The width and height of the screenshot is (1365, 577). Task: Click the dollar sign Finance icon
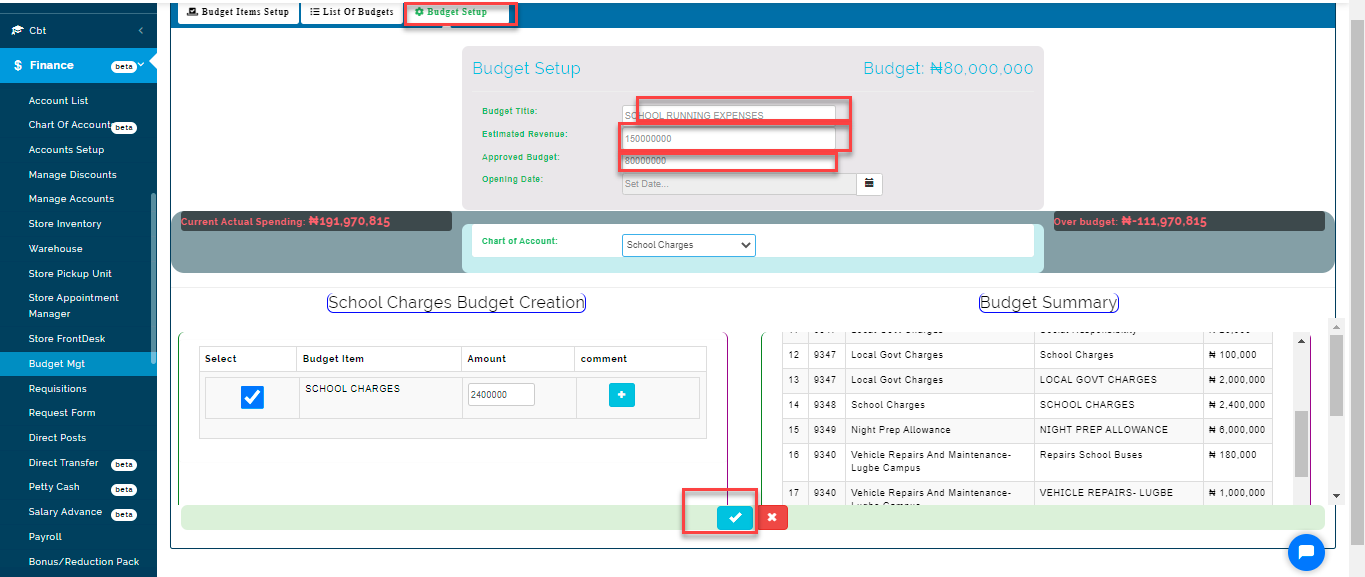click(x=18, y=65)
